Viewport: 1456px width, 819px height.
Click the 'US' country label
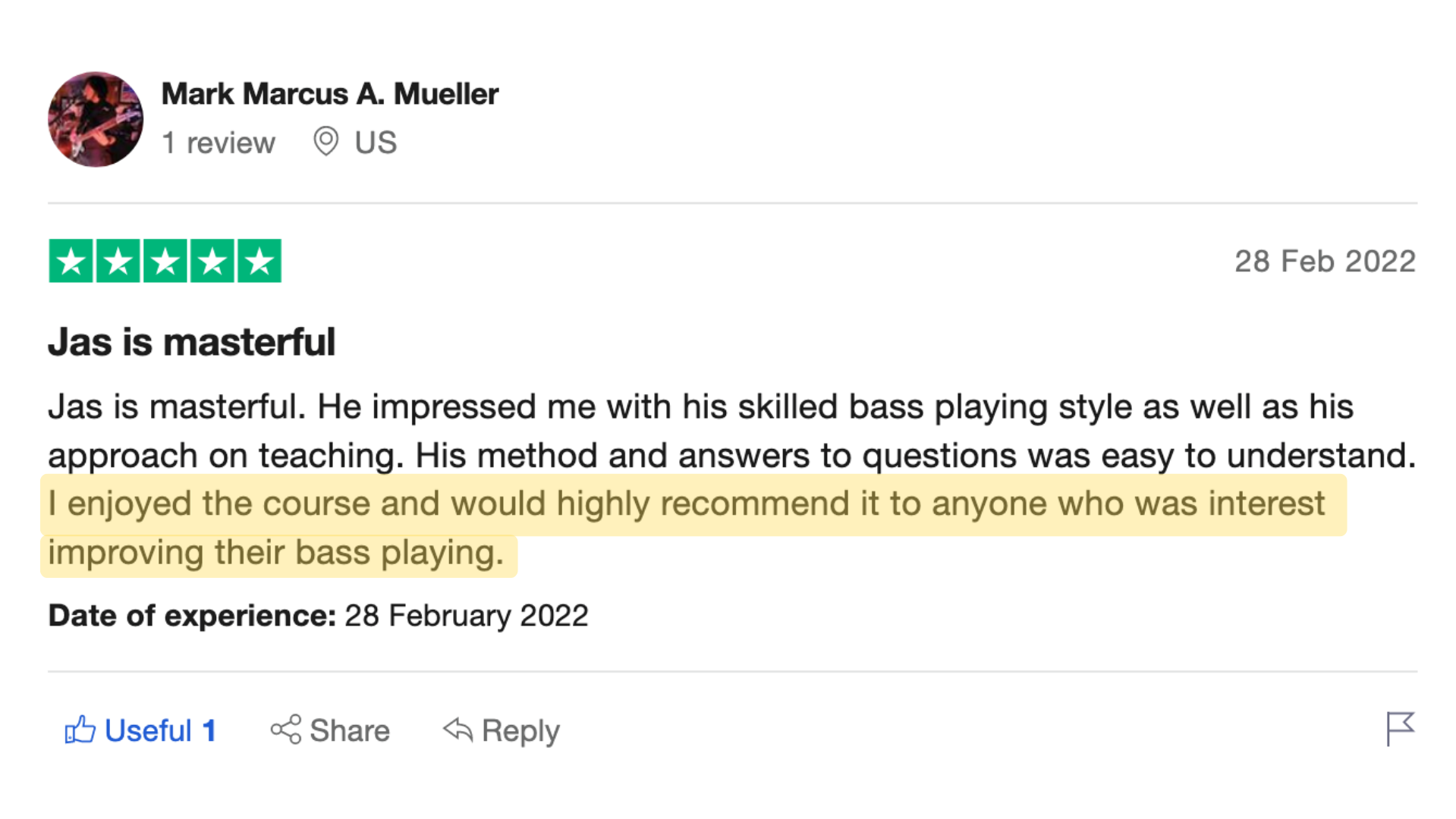pos(376,143)
